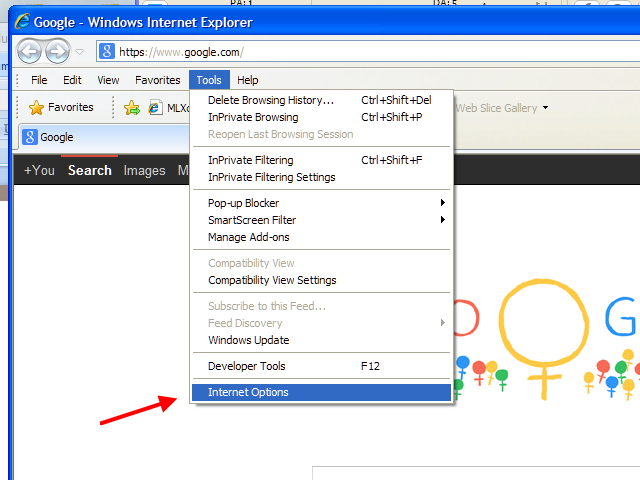Close the open Tools menu
Image resolution: width=640 pixels, height=480 pixels.
pos(209,80)
